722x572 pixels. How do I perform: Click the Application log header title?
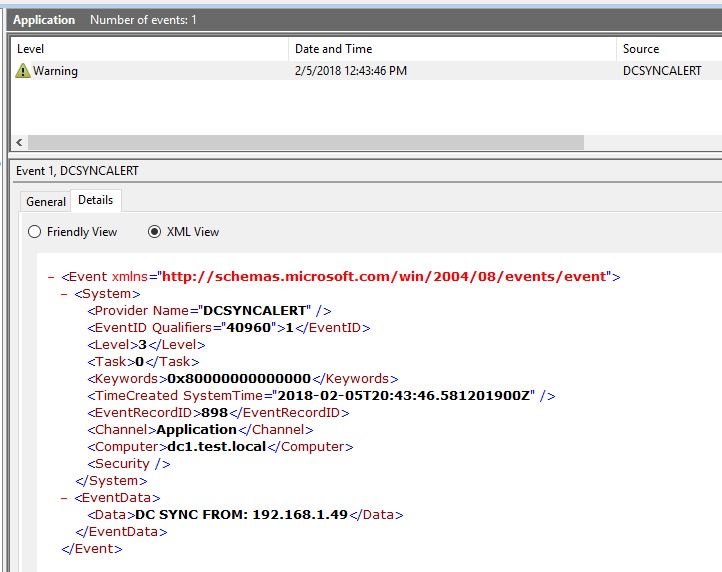click(x=44, y=20)
